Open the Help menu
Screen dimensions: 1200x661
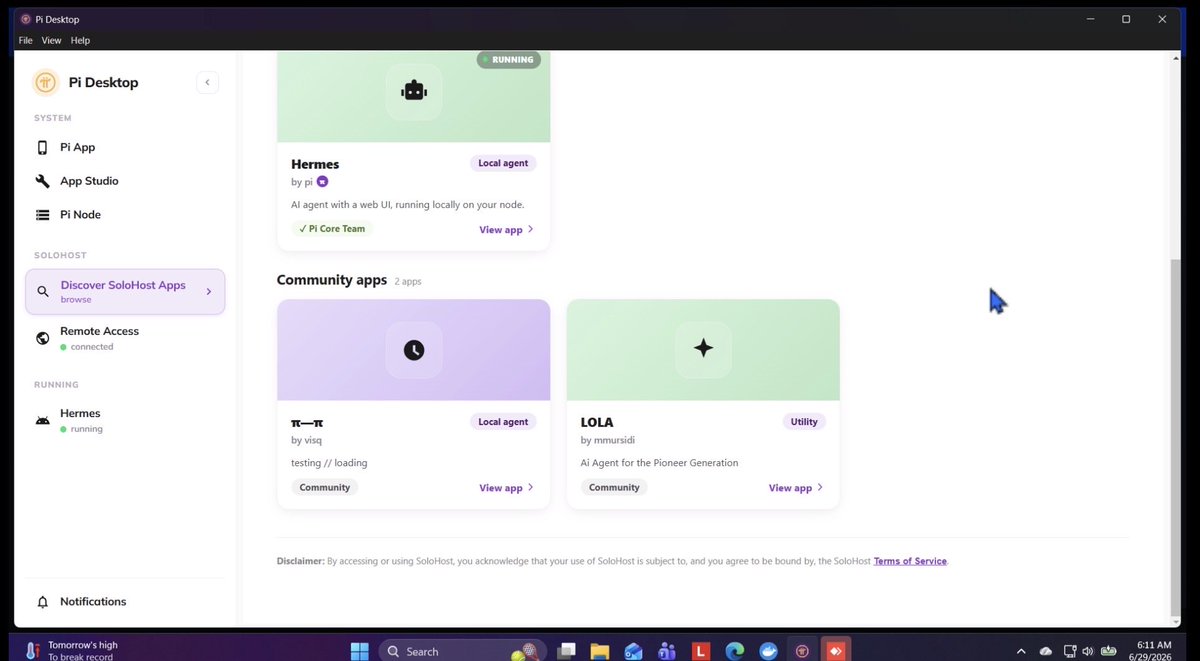pyautogui.click(x=80, y=40)
